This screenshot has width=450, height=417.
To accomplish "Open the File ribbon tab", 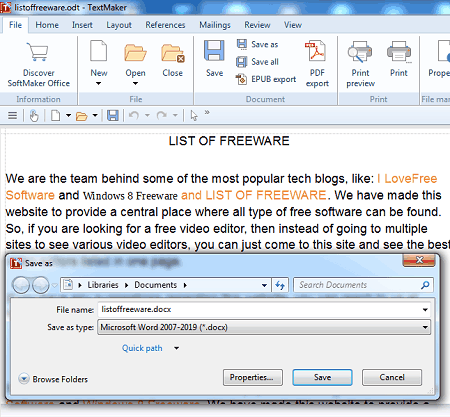I will point(15,25).
